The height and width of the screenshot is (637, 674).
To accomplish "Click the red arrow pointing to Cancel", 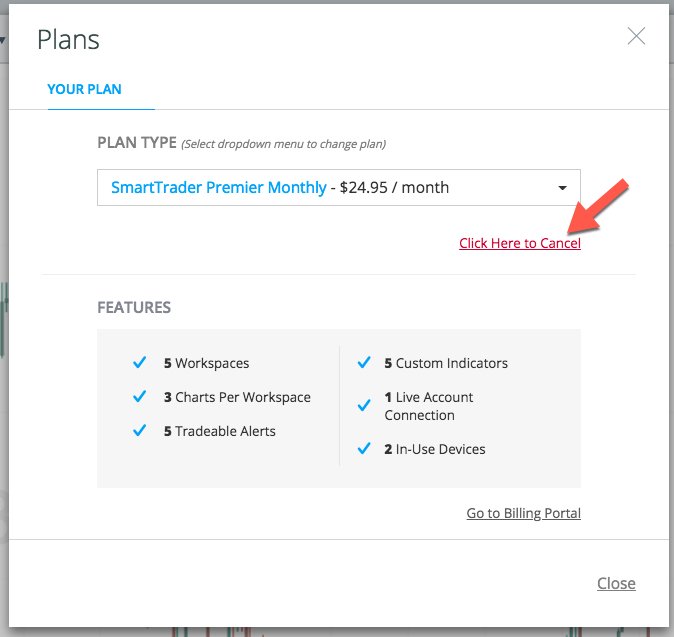I will pyautogui.click(x=597, y=206).
